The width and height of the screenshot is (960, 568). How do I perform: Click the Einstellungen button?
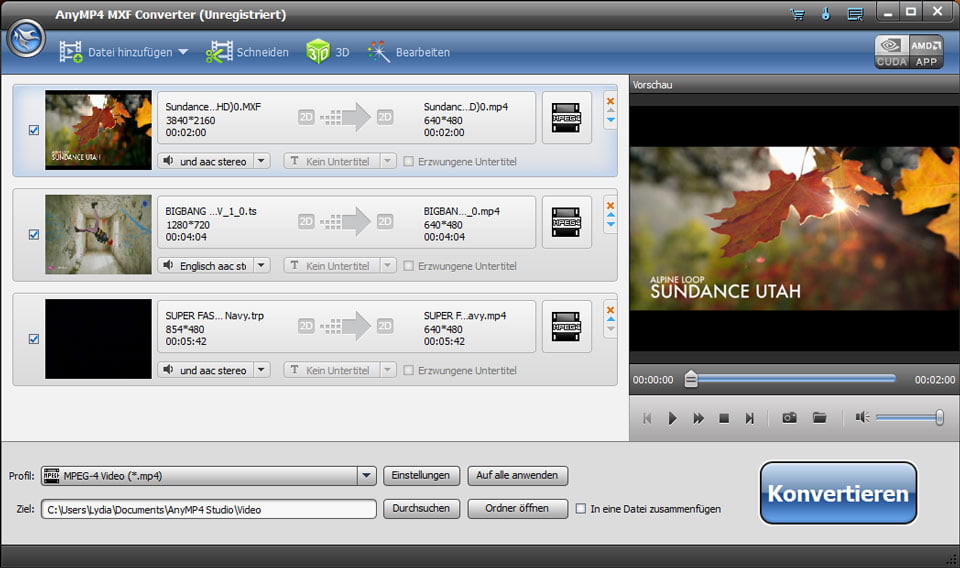point(421,476)
